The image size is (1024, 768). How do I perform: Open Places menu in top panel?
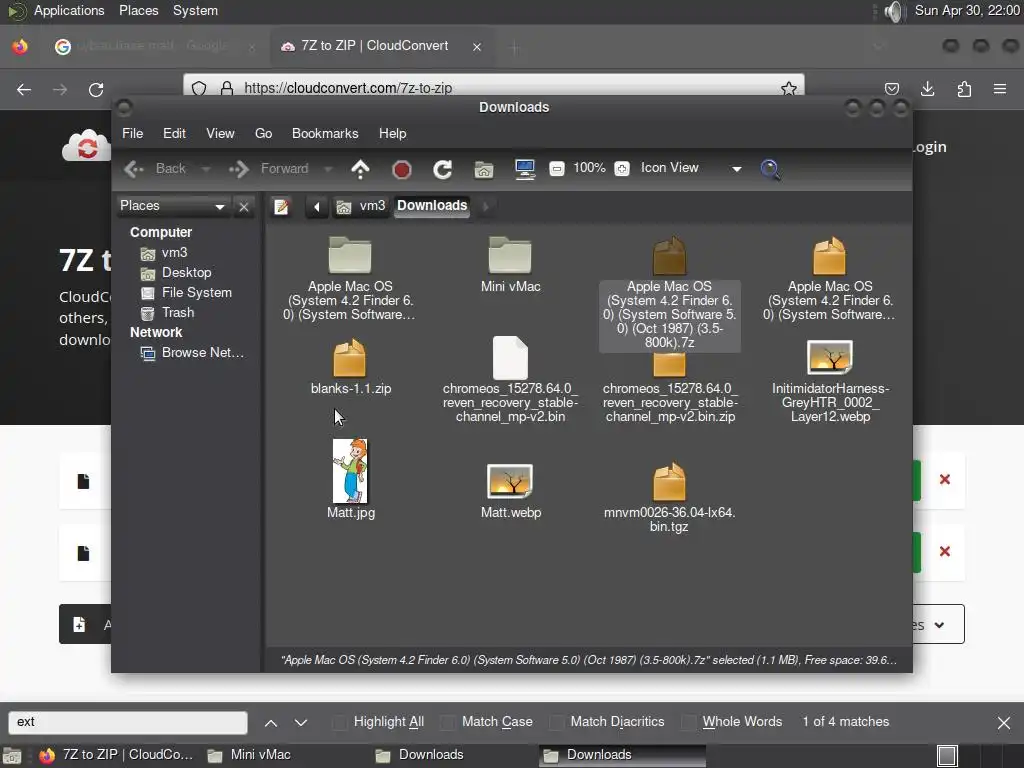[138, 11]
